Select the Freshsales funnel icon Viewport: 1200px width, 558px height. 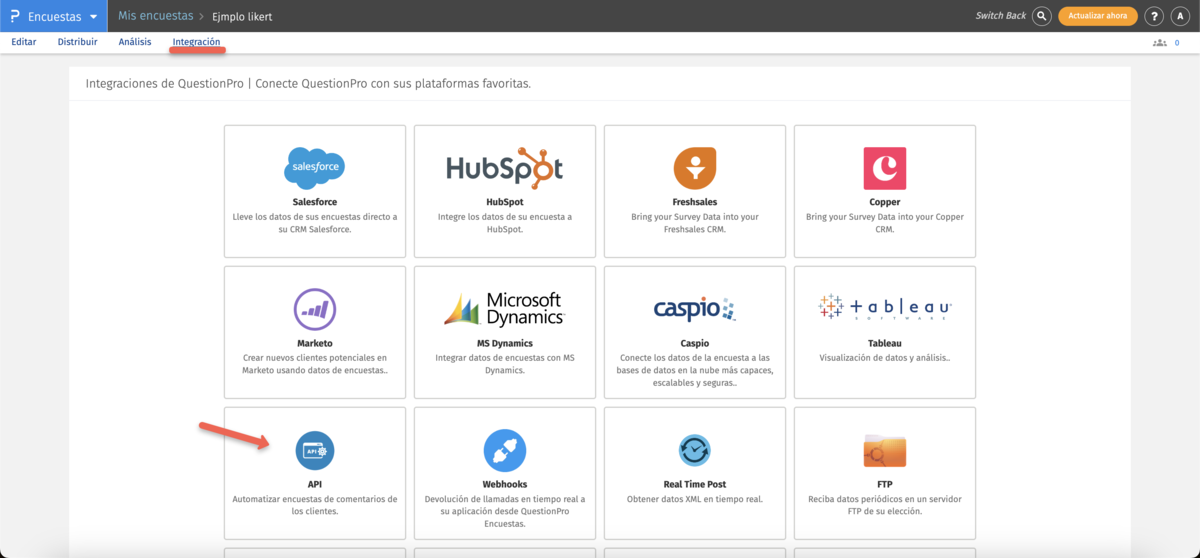tap(694, 168)
